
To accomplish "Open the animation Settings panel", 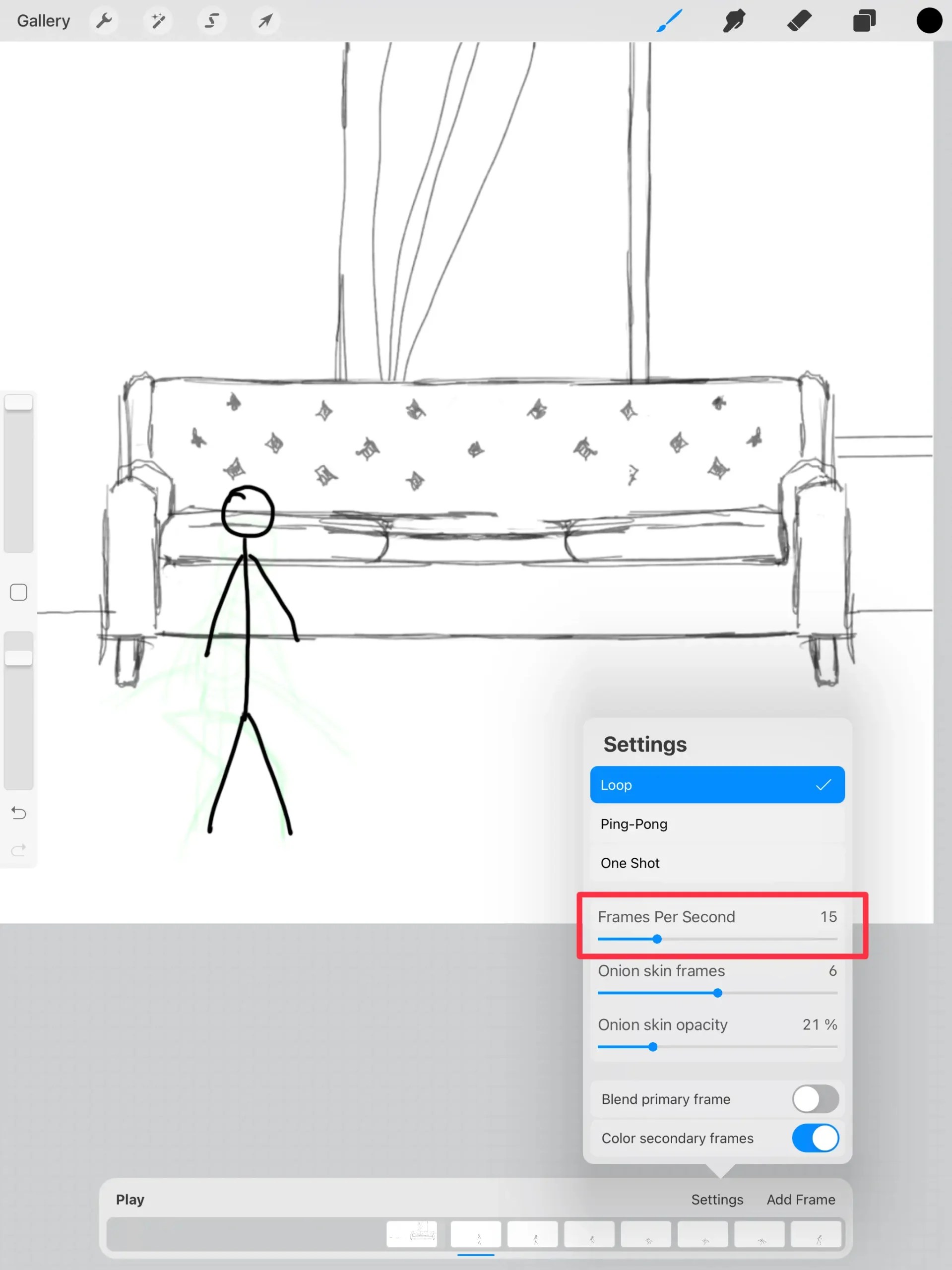I will [716, 1200].
